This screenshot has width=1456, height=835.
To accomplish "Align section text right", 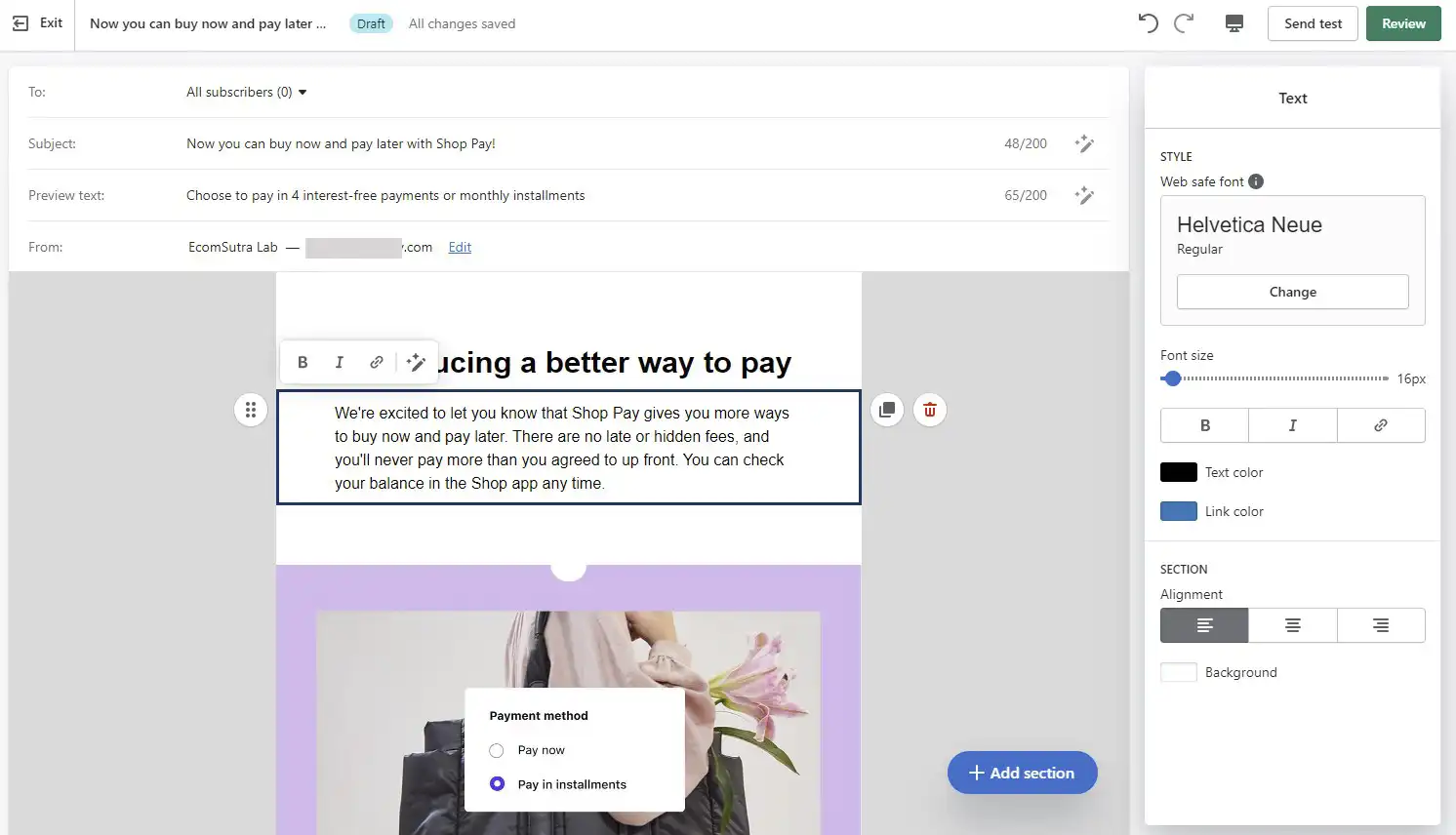I will click(x=1381, y=625).
